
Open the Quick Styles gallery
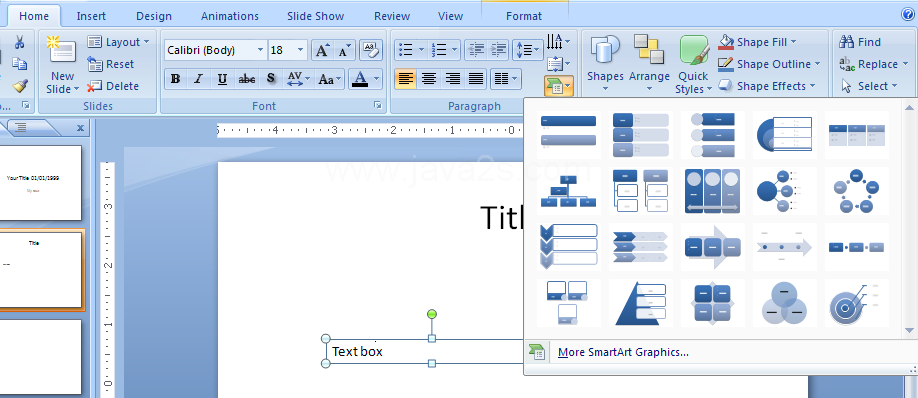(694, 64)
